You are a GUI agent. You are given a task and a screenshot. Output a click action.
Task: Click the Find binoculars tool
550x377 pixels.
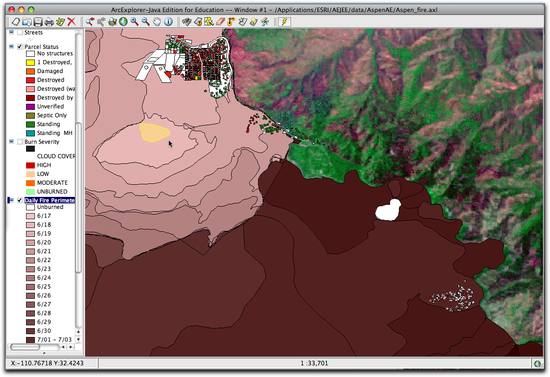186,22
